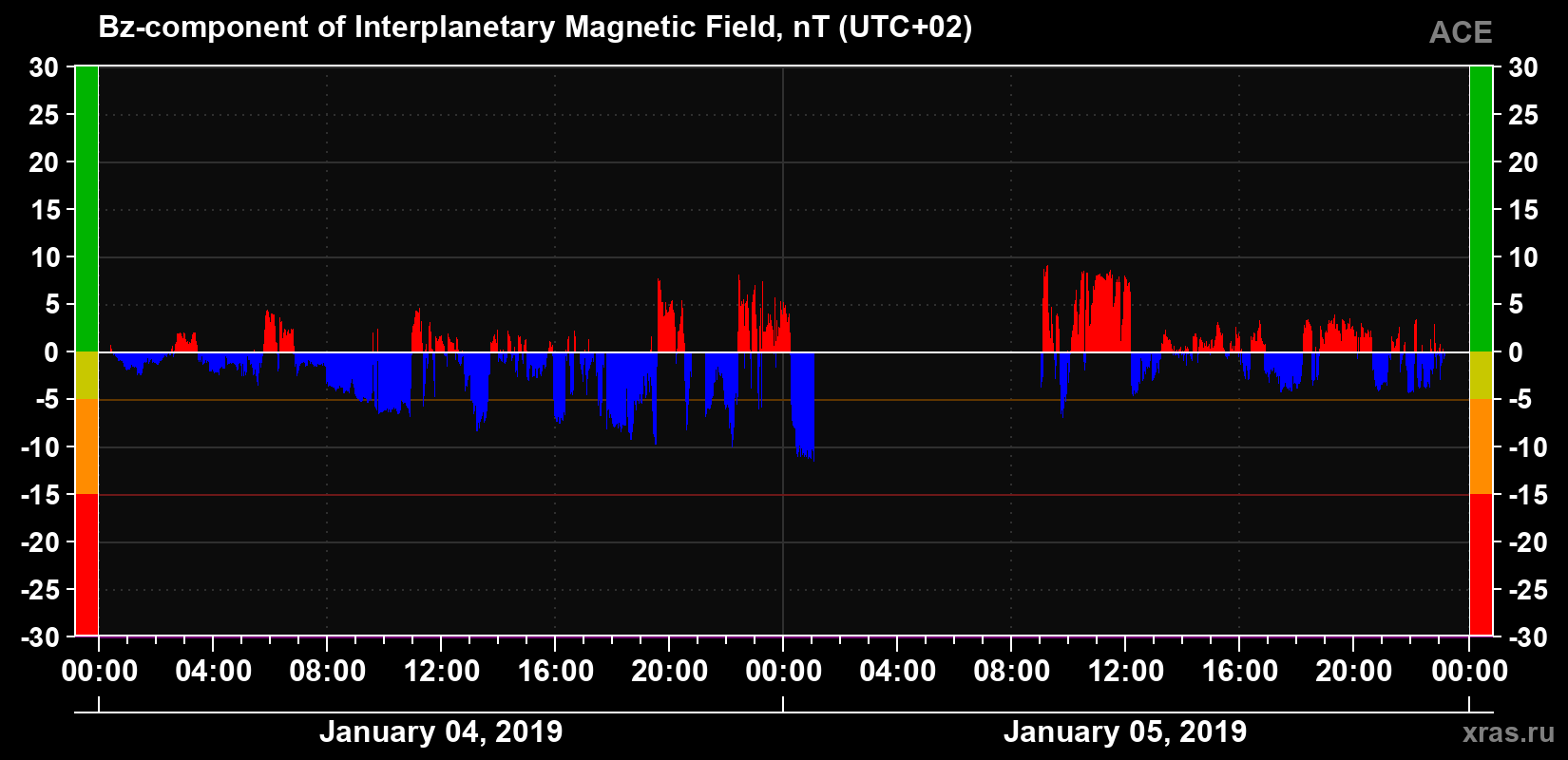
Task: Click the chart title about Bz-component
Action: pos(535,28)
